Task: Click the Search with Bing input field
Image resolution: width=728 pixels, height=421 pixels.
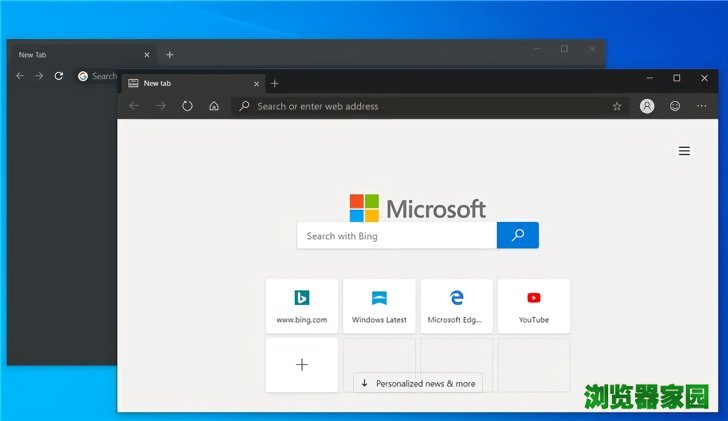Action: pyautogui.click(x=397, y=236)
